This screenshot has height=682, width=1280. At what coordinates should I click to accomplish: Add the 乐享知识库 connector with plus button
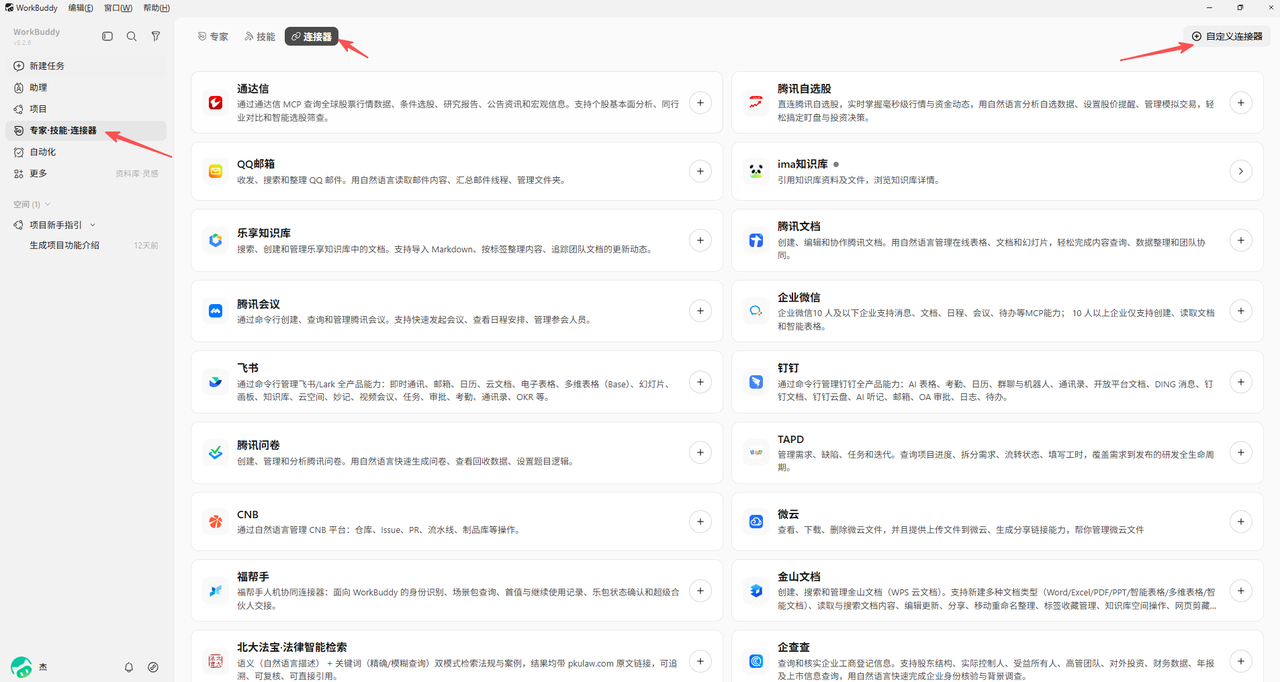click(700, 240)
